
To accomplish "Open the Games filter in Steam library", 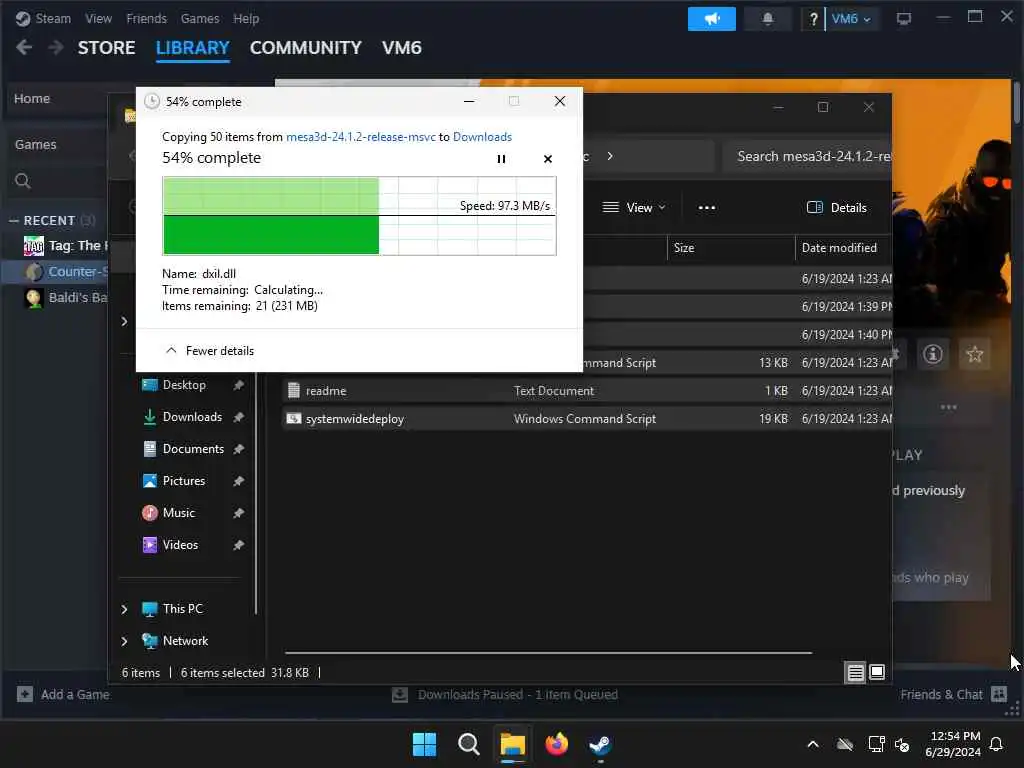I will pyautogui.click(x=35, y=144).
